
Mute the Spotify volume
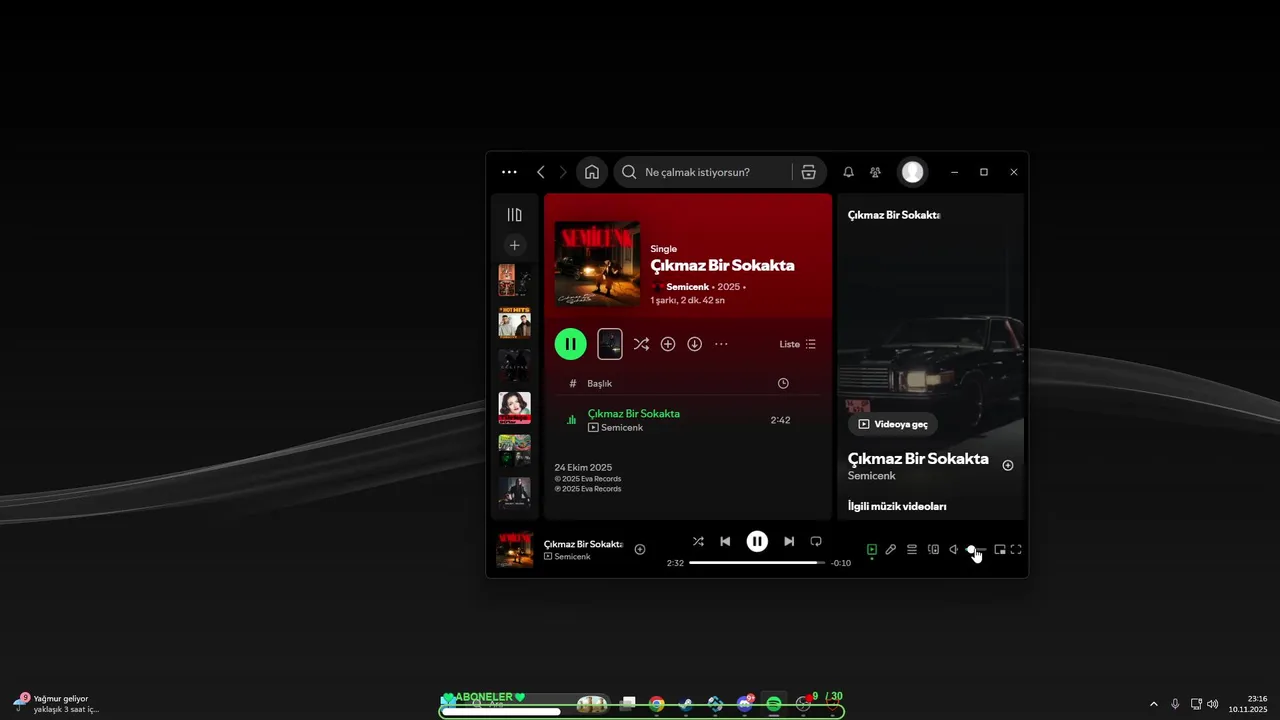click(954, 549)
